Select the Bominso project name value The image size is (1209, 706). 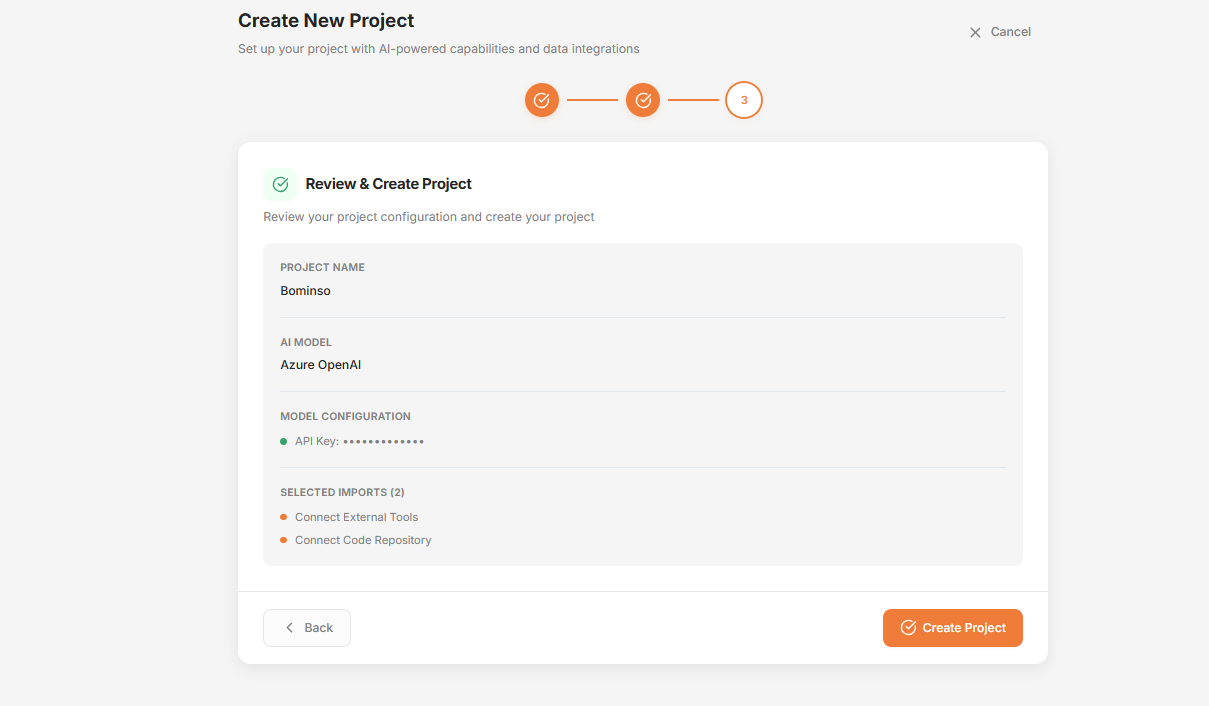coord(305,291)
